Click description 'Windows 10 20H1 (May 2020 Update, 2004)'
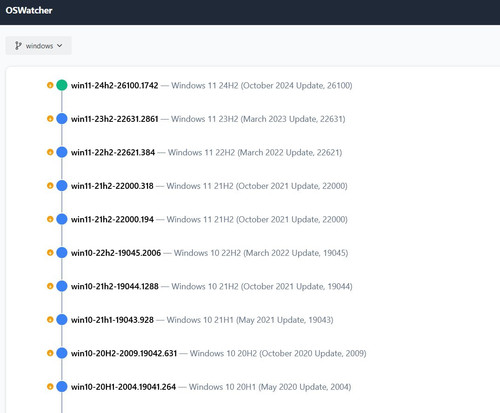Image resolution: width=500 pixels, height=413 pixels. tap(270, 387)
